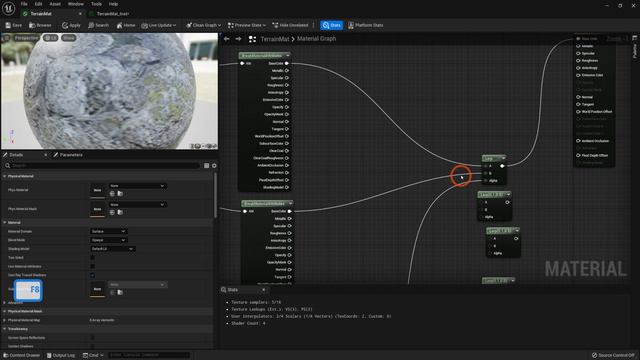Apply material changes
This screenshot has height=360, width=640.
pyautogui.click(x=71, y=25)
